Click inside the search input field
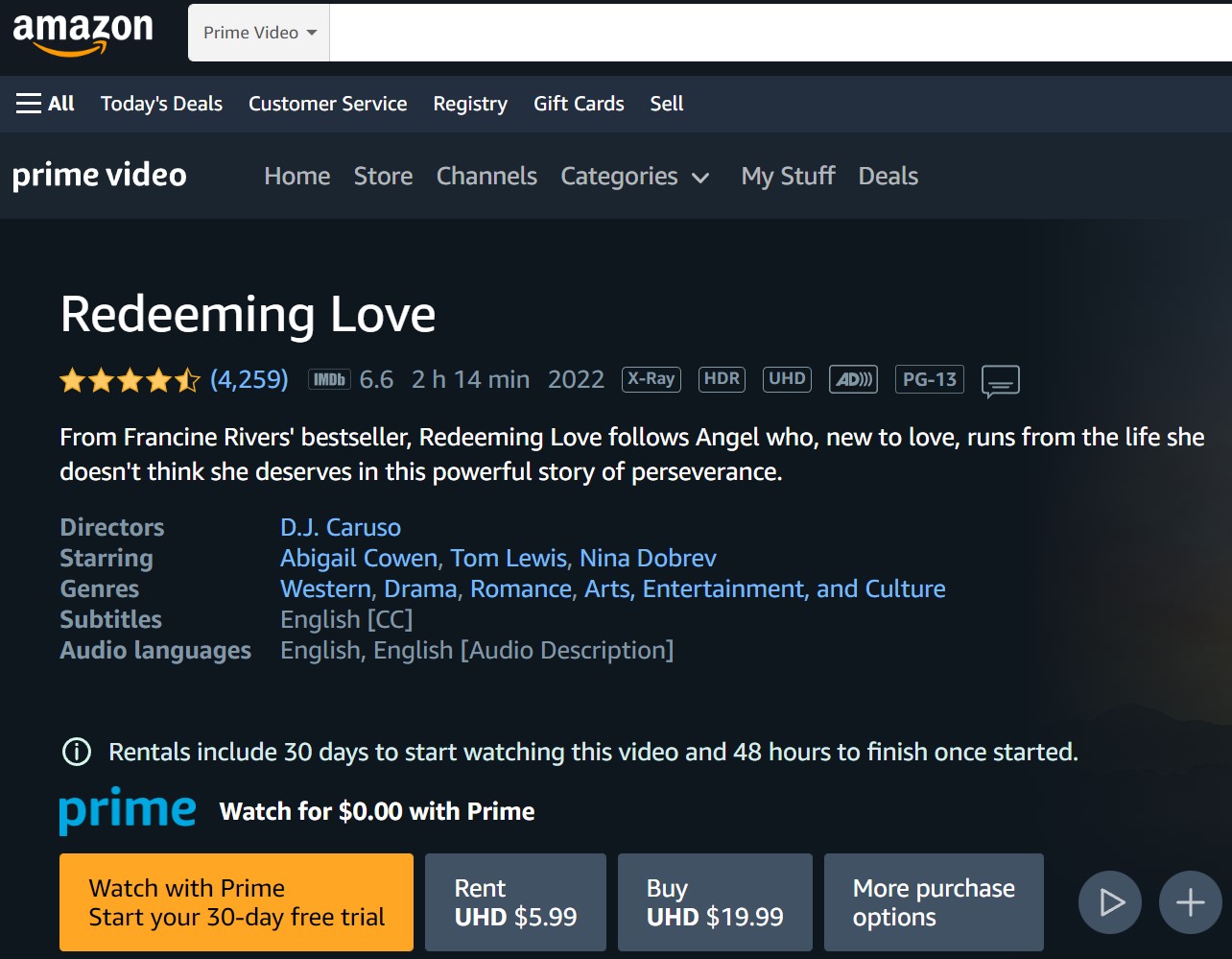1232x959 pixels. [x=768, y=33]
